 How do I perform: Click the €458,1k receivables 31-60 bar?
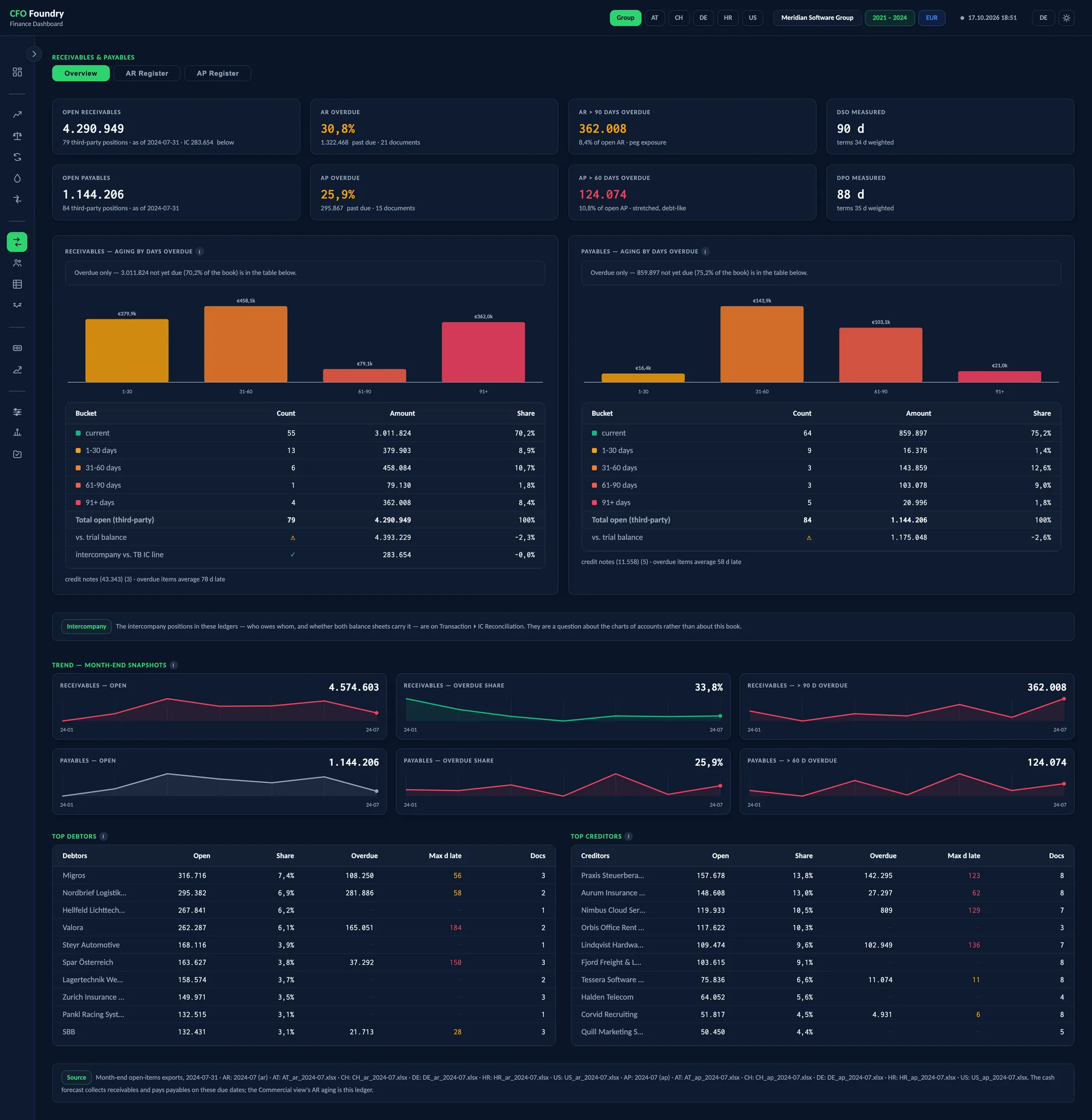click(x=245, y=344)
